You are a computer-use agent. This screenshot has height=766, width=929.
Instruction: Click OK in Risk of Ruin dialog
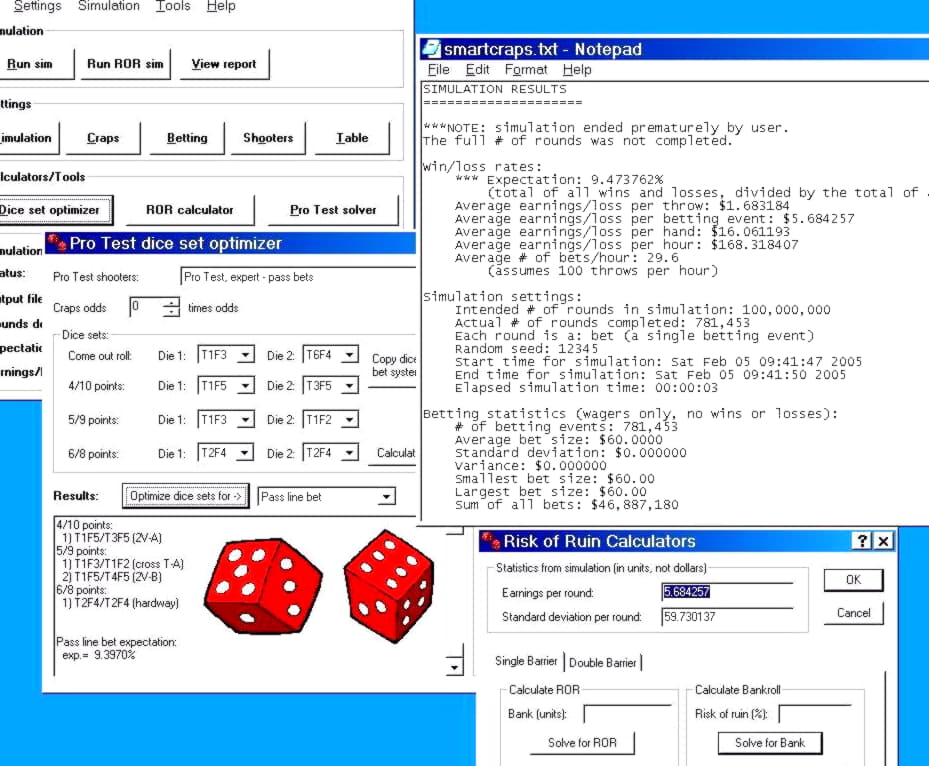pos(853,580)
